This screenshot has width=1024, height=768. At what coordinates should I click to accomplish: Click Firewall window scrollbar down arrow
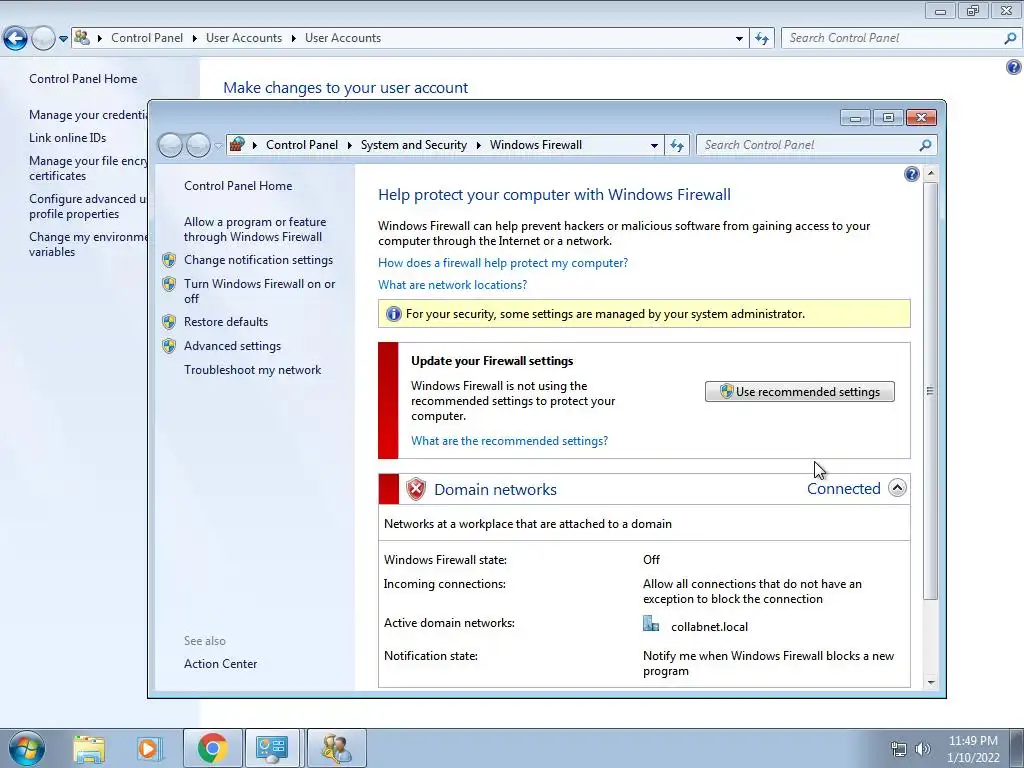click(931, 682)
